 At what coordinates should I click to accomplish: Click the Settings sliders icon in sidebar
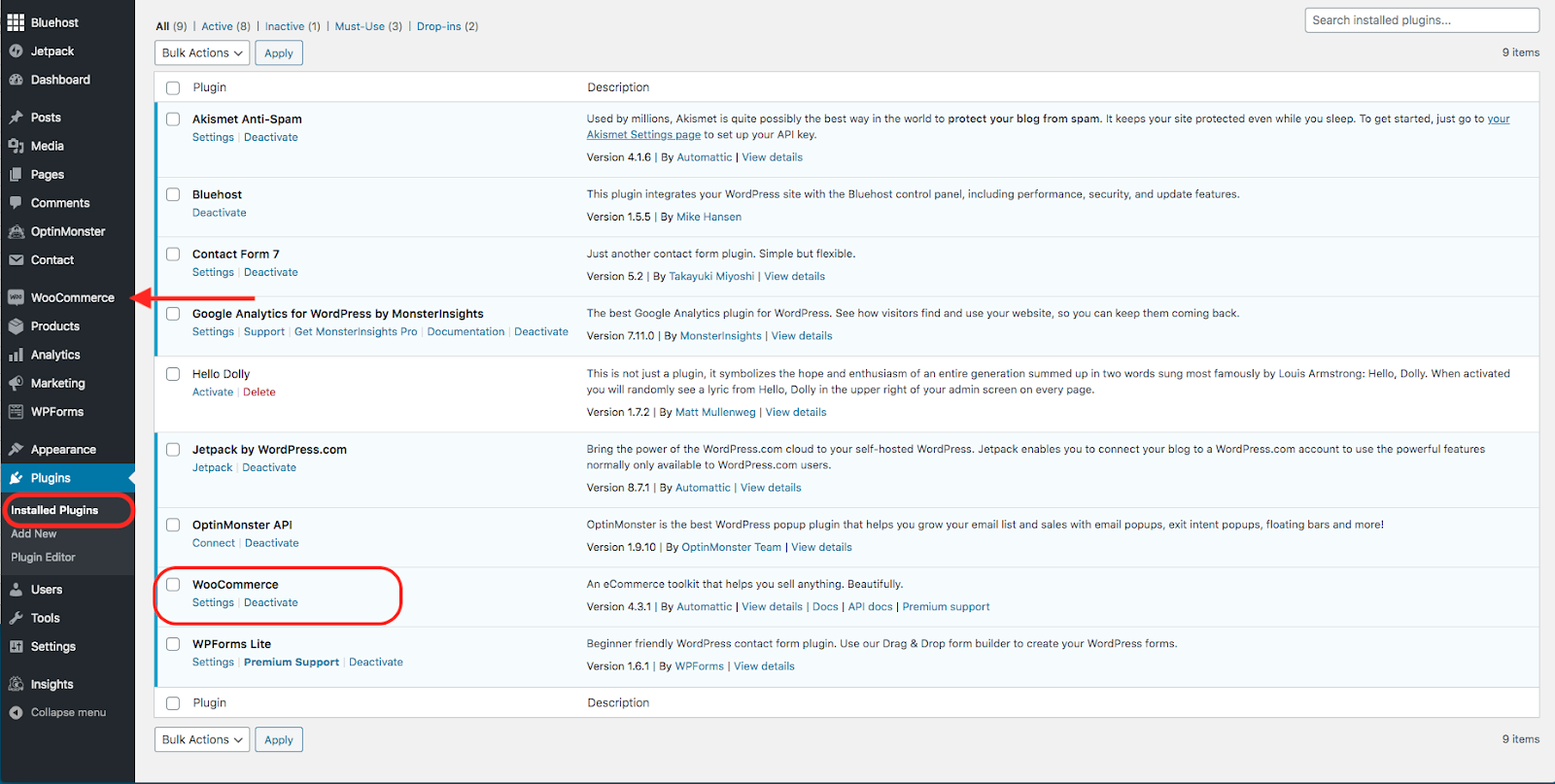(x=16, y=647)
